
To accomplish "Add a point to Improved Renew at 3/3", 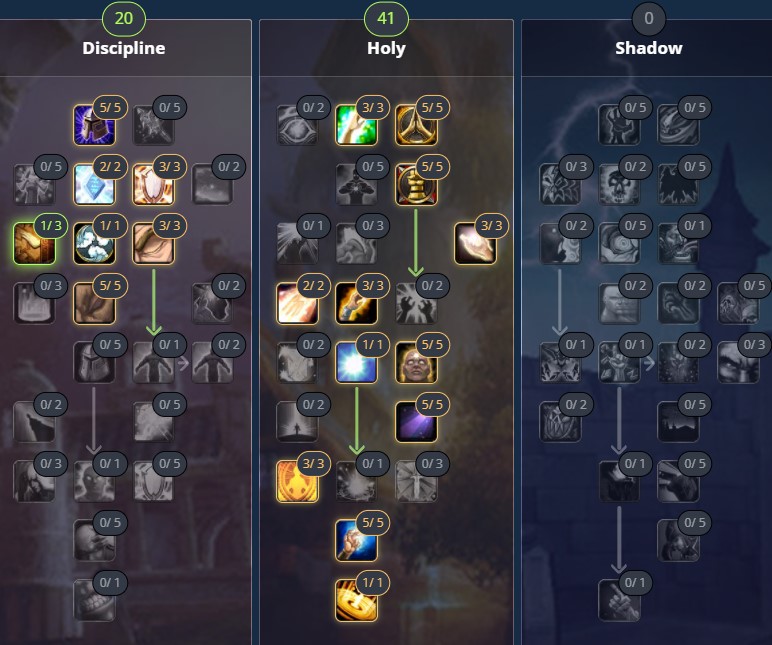I will click(356, 125).
